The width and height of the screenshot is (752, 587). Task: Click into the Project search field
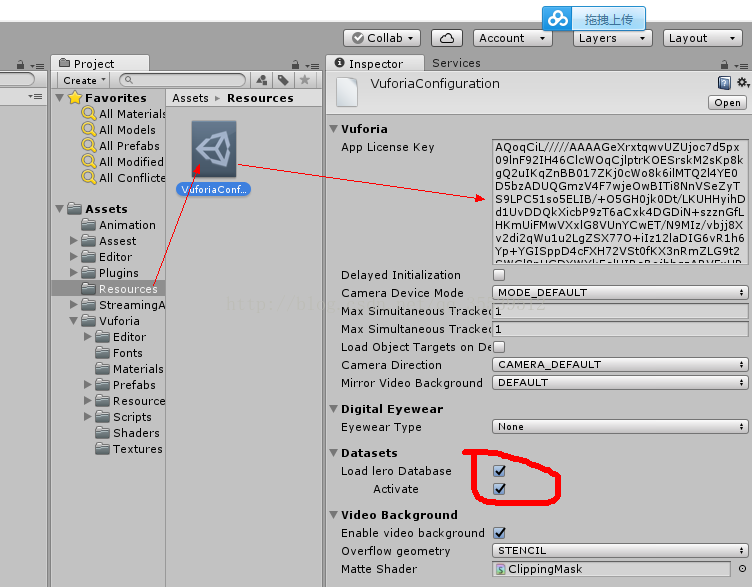pyautogui.click(x=182, y=80)
